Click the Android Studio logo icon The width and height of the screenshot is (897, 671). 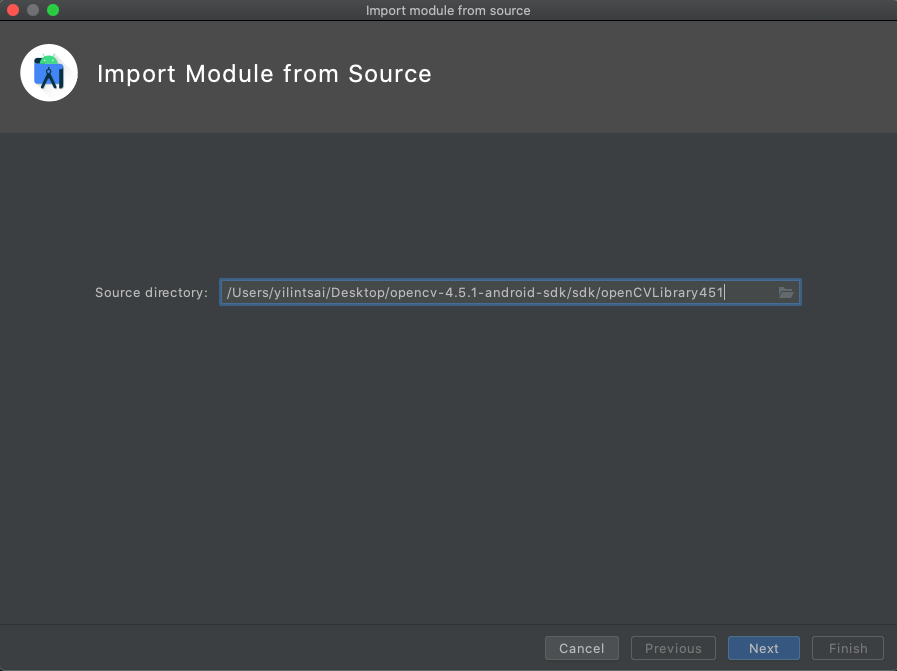tap(49, 73)
